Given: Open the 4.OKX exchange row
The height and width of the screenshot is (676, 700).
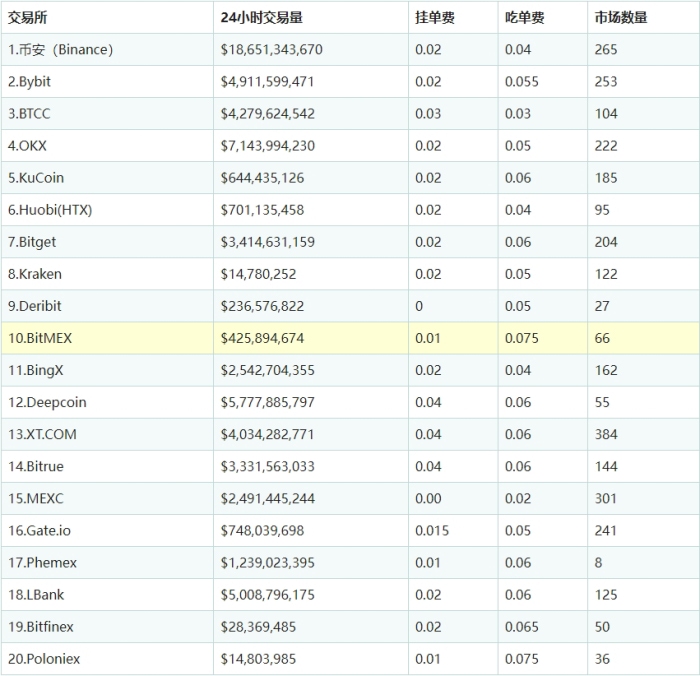Looking at the screenshot, I should point(27,146).
